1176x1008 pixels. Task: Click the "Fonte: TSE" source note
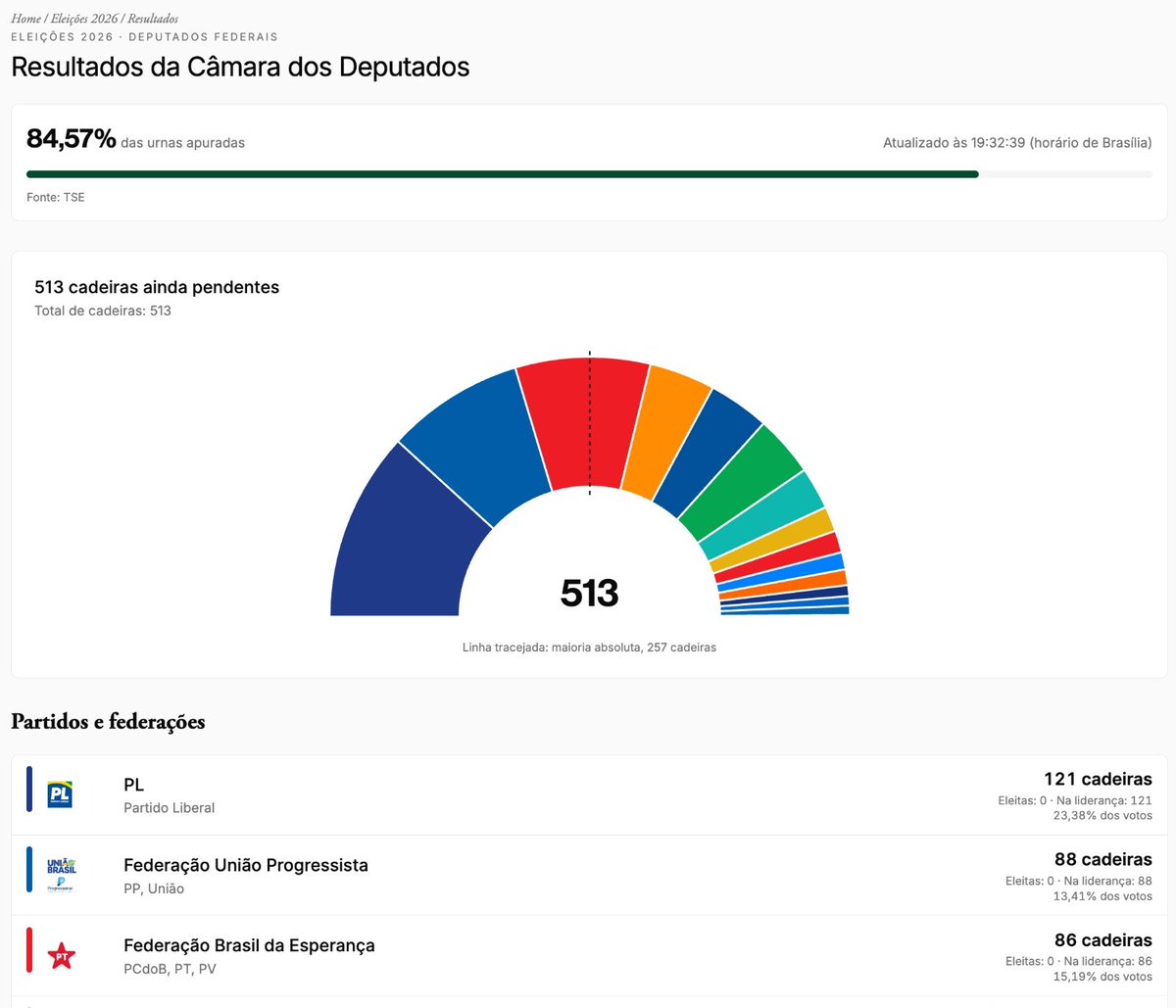(x=56, y=197)
